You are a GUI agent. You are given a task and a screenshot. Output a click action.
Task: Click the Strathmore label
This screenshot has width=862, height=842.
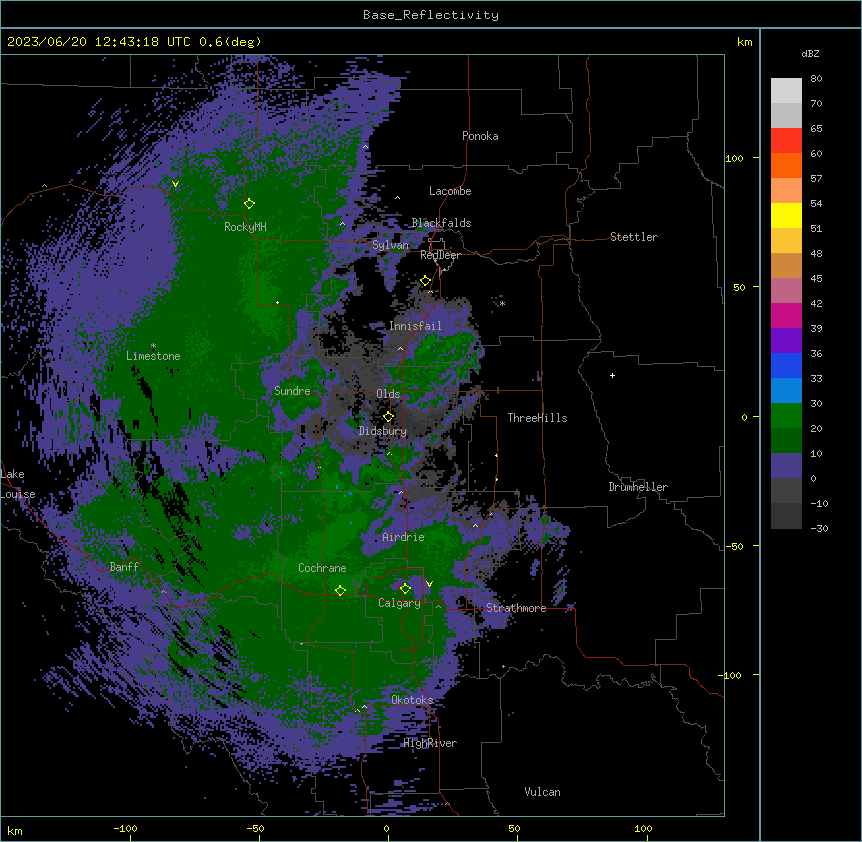click(516, 608)
